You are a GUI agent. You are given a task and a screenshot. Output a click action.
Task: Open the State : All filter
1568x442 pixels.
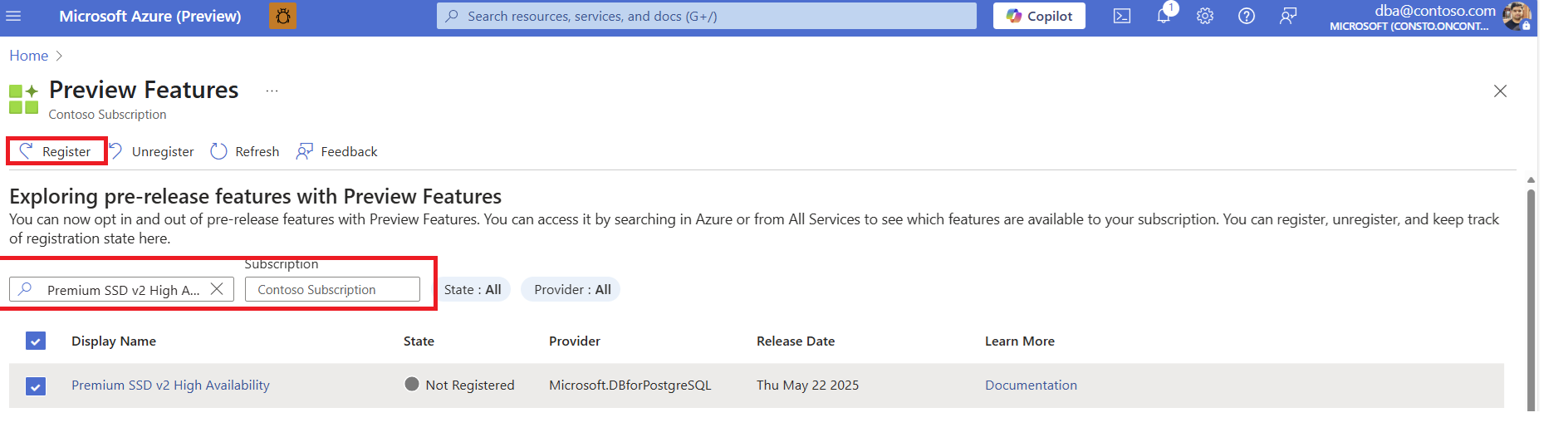[x=473, y=289]
